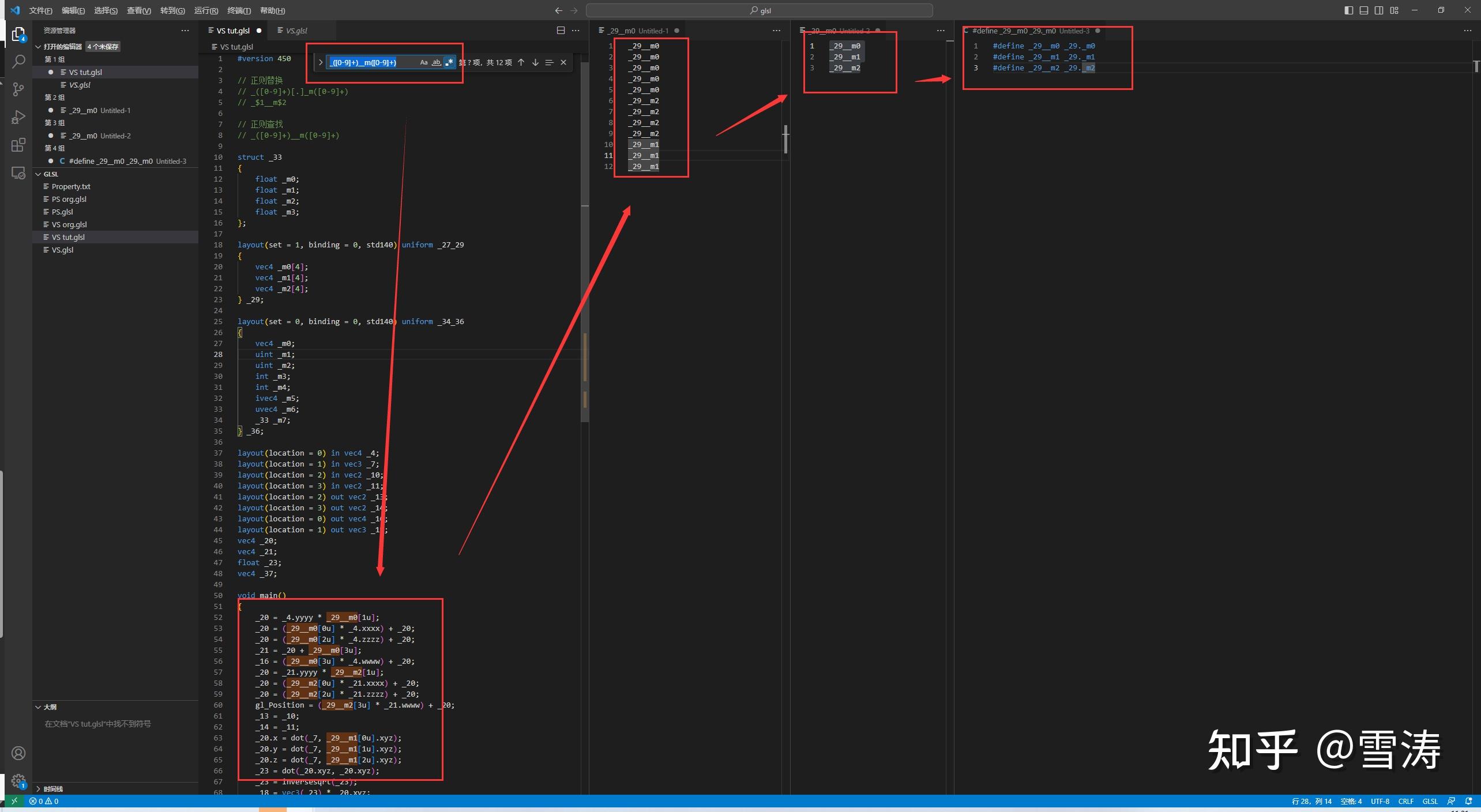
Task: Click the CRLF line ending indicator
Action: click(1405, 801)
